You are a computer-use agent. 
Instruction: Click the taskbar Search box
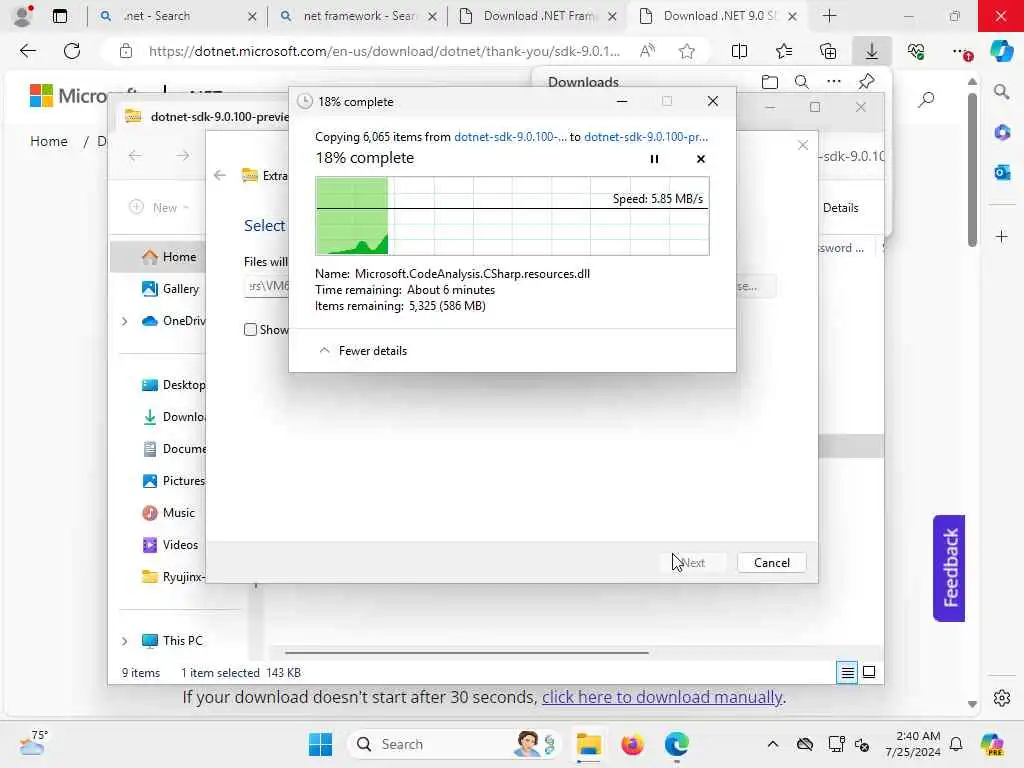pyautogui.click(x=455, y=744)
